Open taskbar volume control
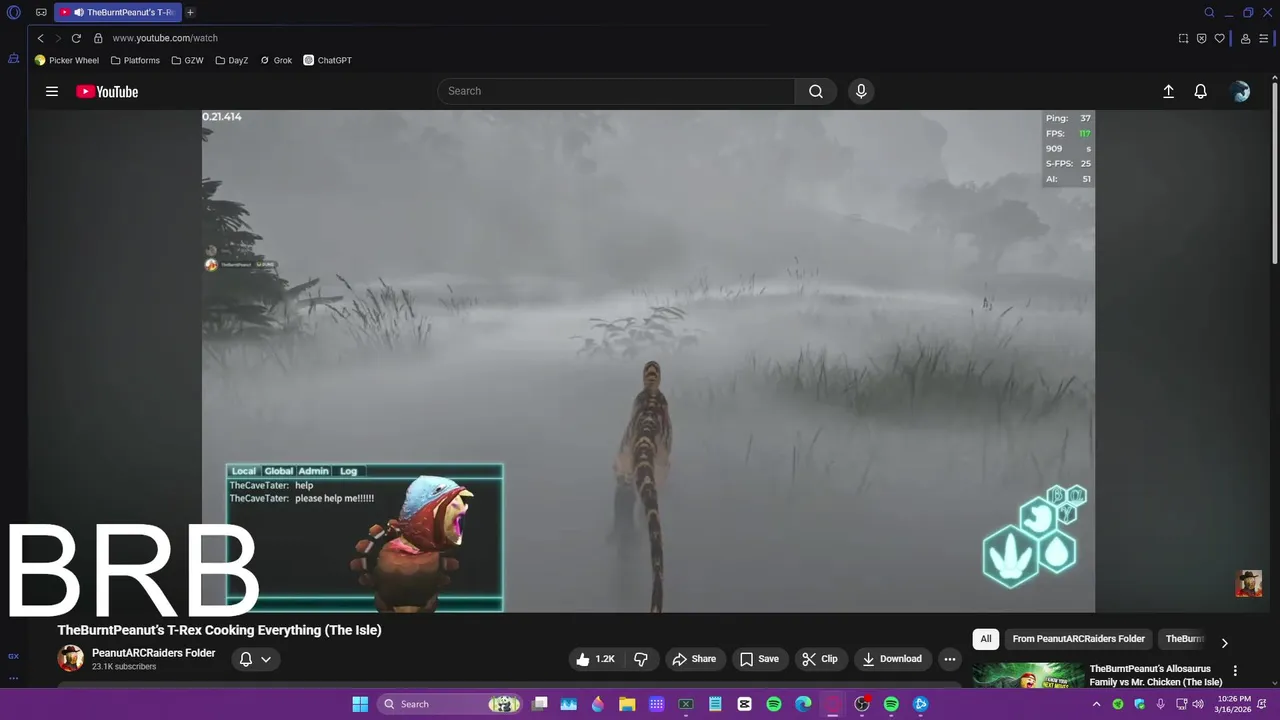Image resolution: width=1280 pixels, height=720 pixels. point(1198,704)
